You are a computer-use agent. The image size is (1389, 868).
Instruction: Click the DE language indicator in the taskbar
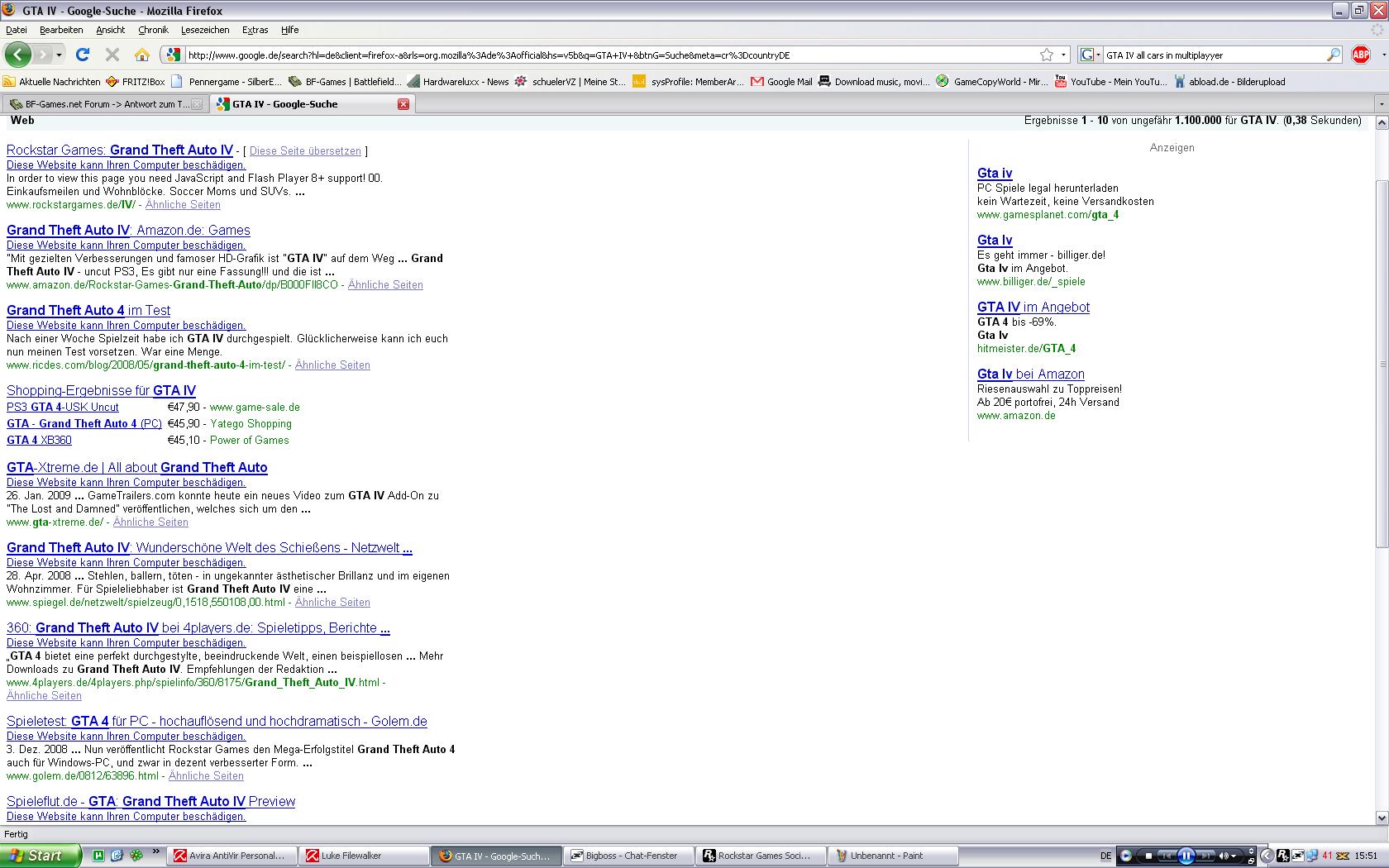pyautogui.click(x=1105, y=856)
